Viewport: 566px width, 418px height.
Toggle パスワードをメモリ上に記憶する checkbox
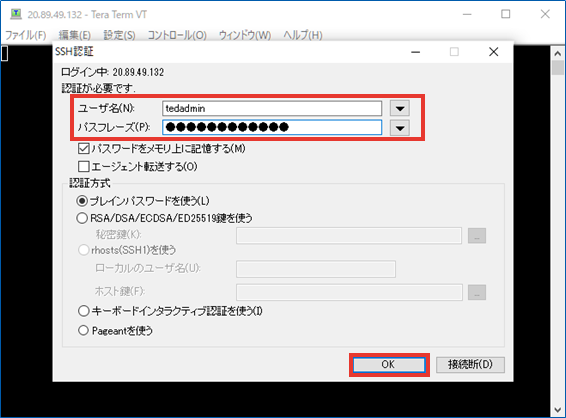click(x=83, y=148)
